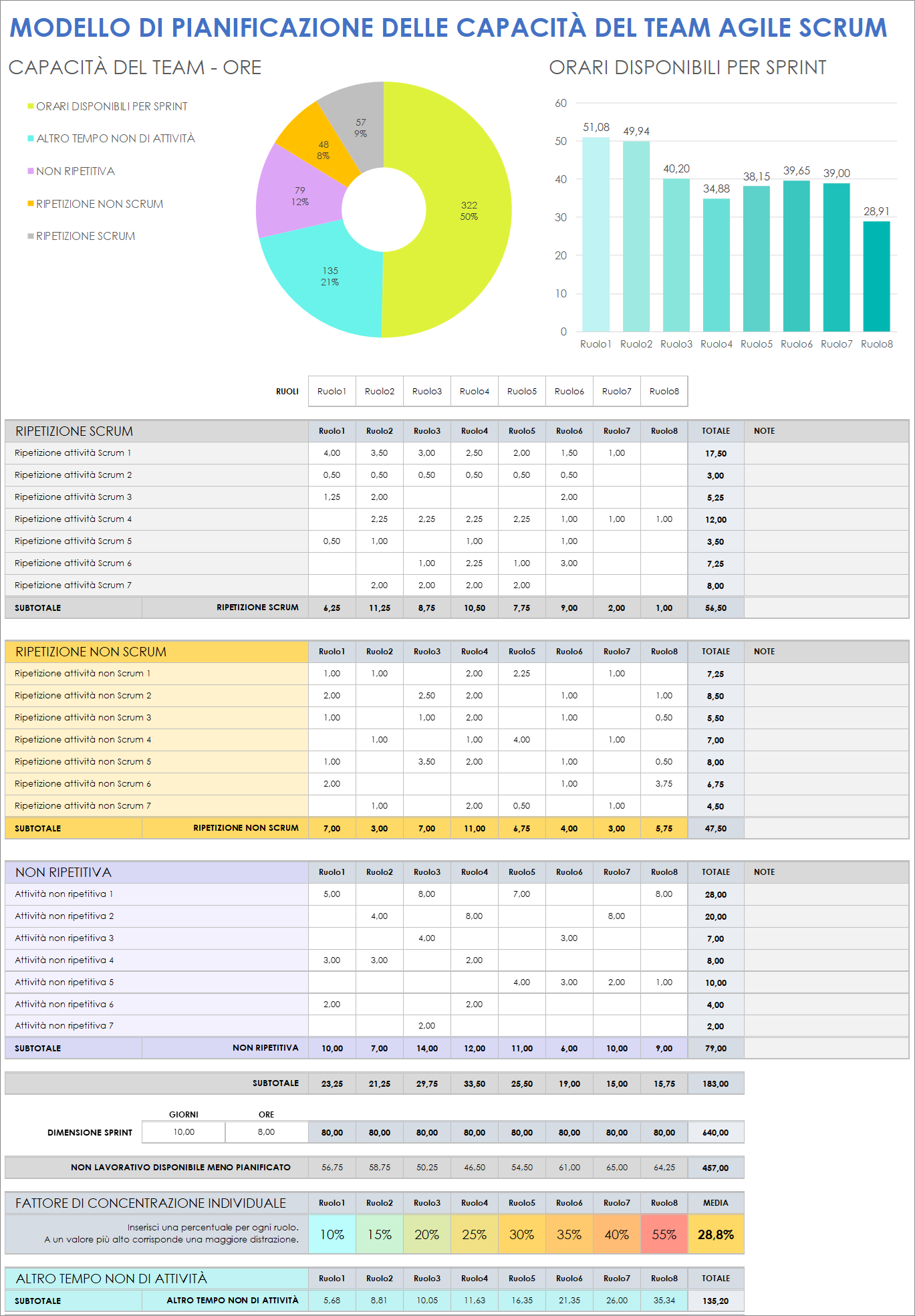This screenshot has width=915, height=1316.
Task: Select legend entry RIPETIZIONE NON SCRUM
Action: 100,204
